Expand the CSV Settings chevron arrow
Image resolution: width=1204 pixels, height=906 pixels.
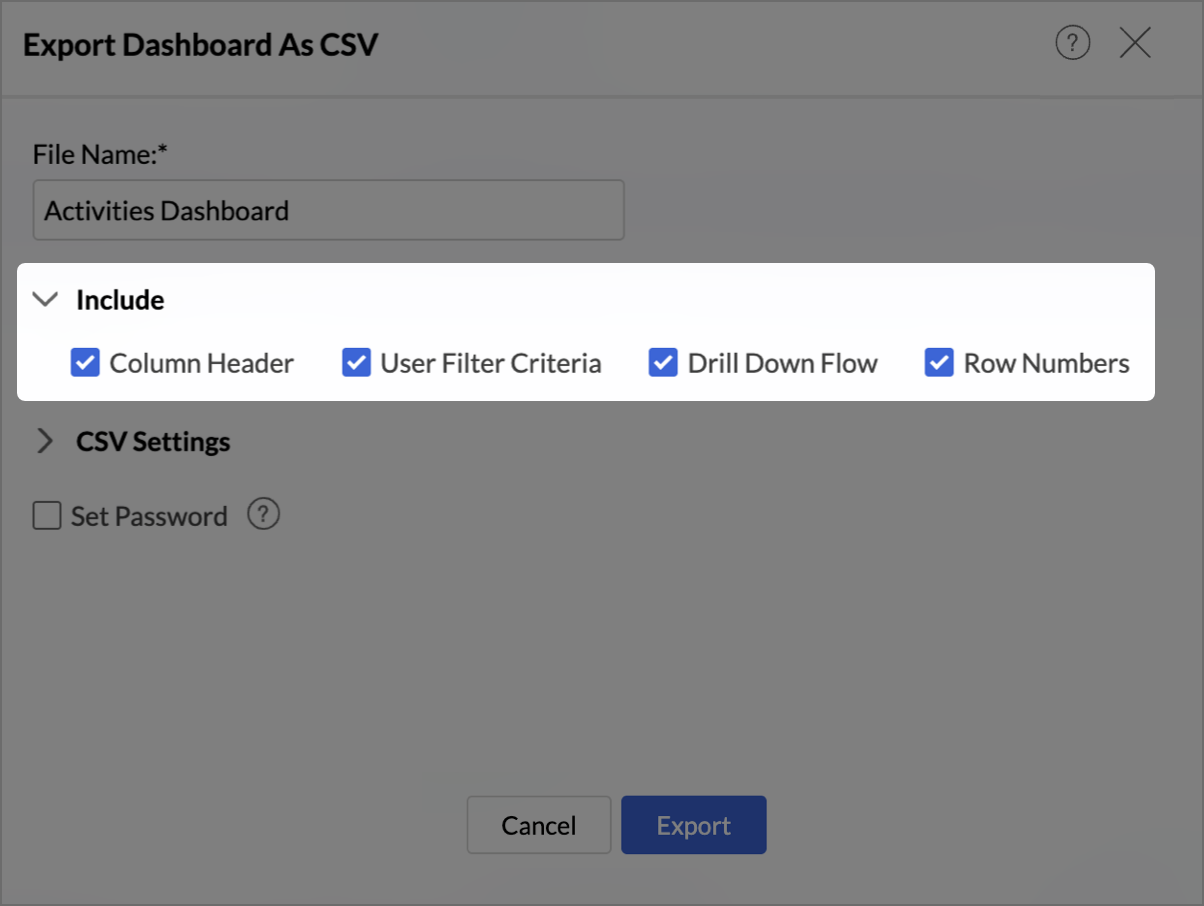click(45, 441)
